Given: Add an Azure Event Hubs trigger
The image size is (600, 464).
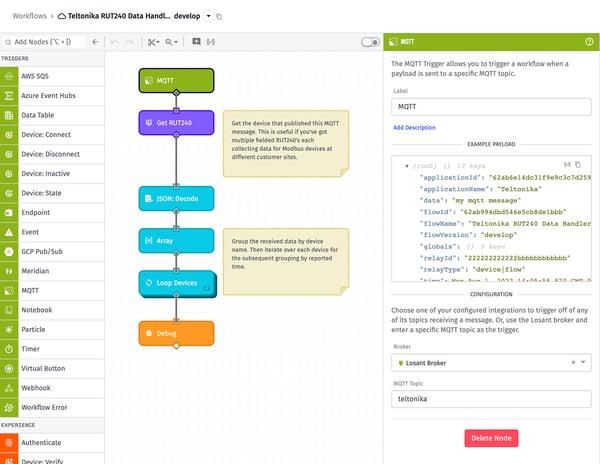Looking at the screenshot, I should [52, 96].
